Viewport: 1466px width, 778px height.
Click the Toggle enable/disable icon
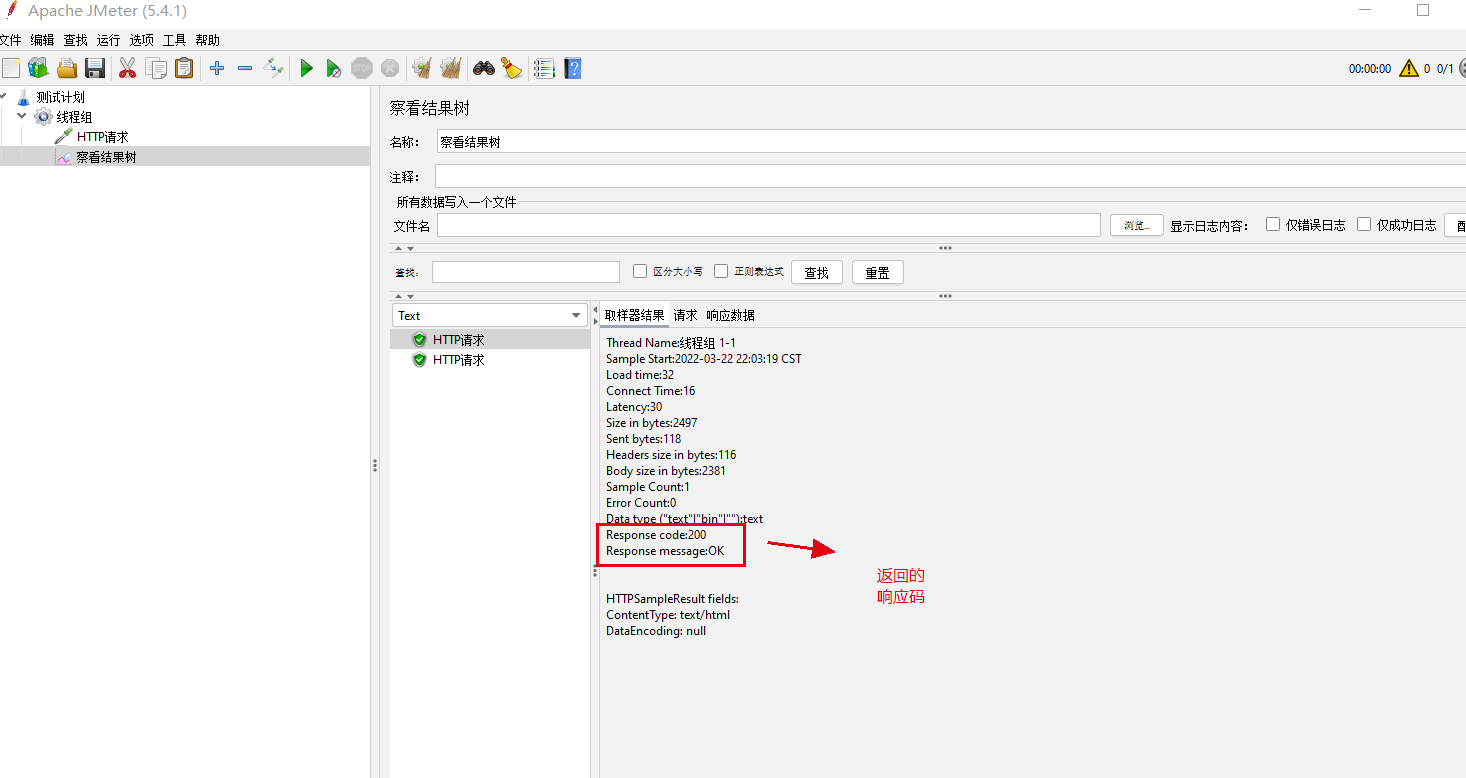click(273, 68)
